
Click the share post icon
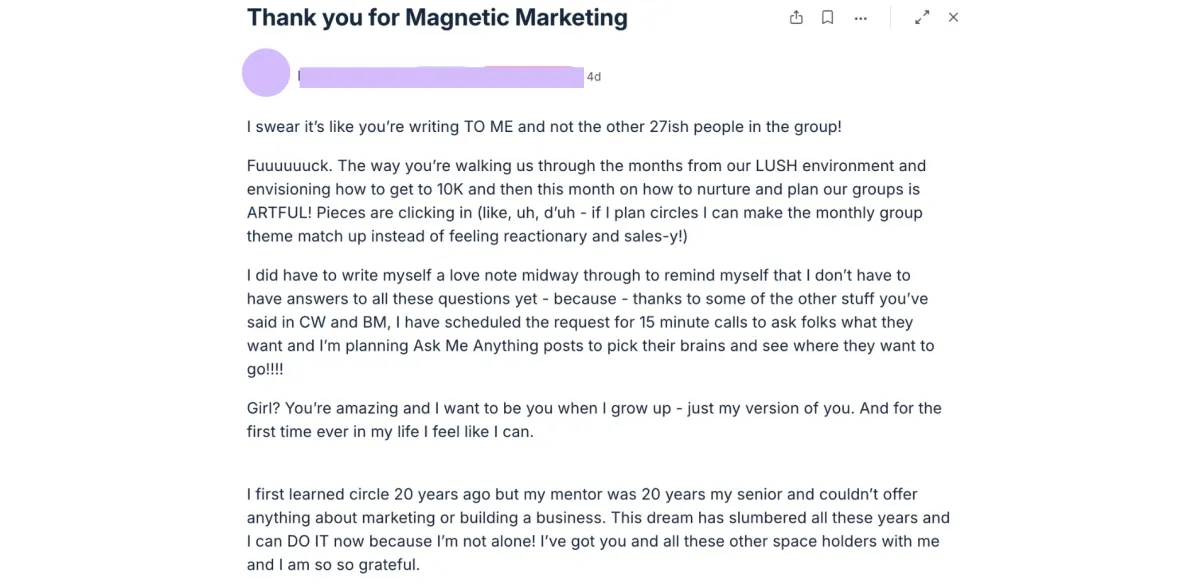[x=796, y=17]
